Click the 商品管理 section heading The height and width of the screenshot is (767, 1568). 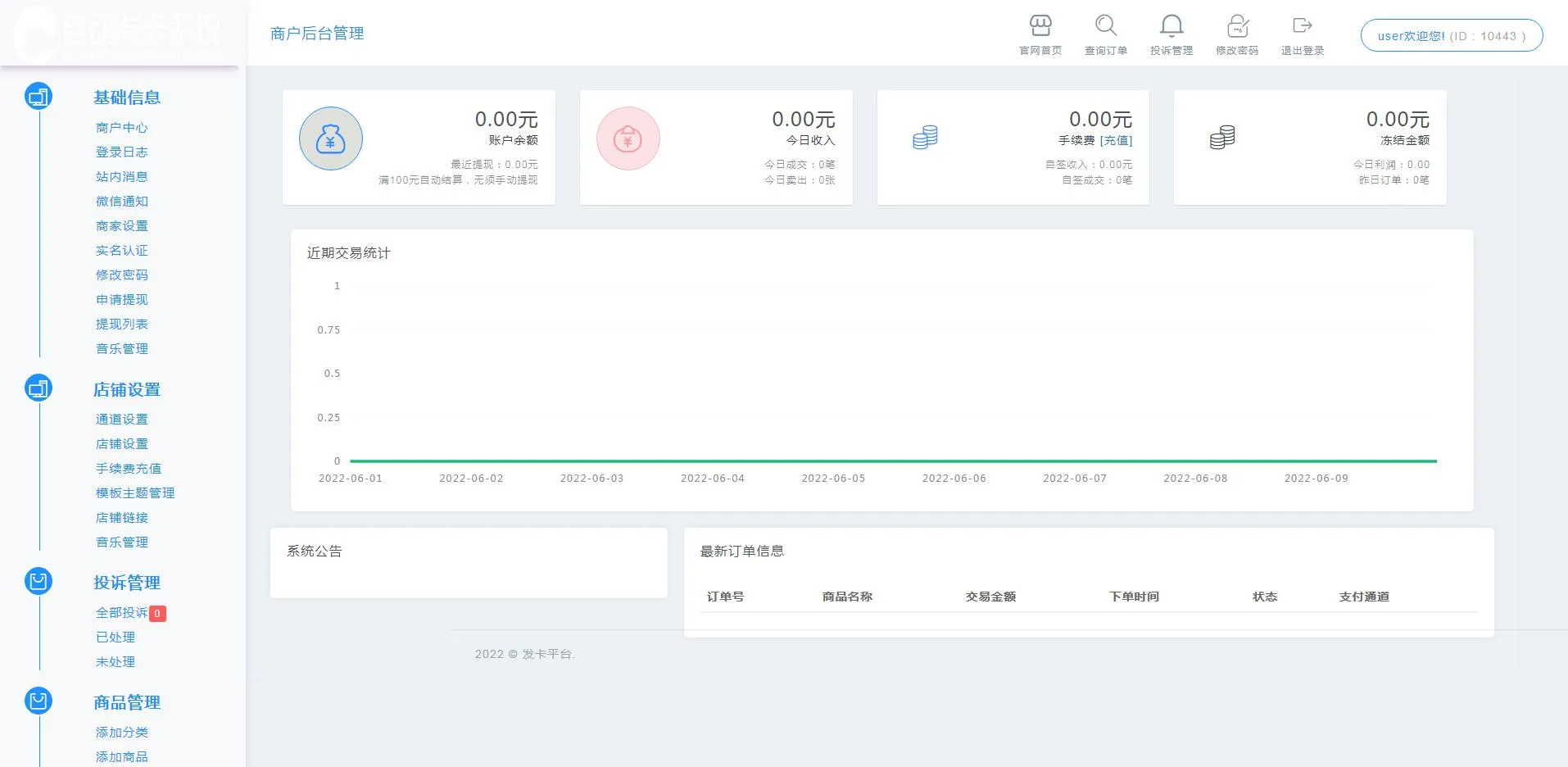tap(127, 703)
